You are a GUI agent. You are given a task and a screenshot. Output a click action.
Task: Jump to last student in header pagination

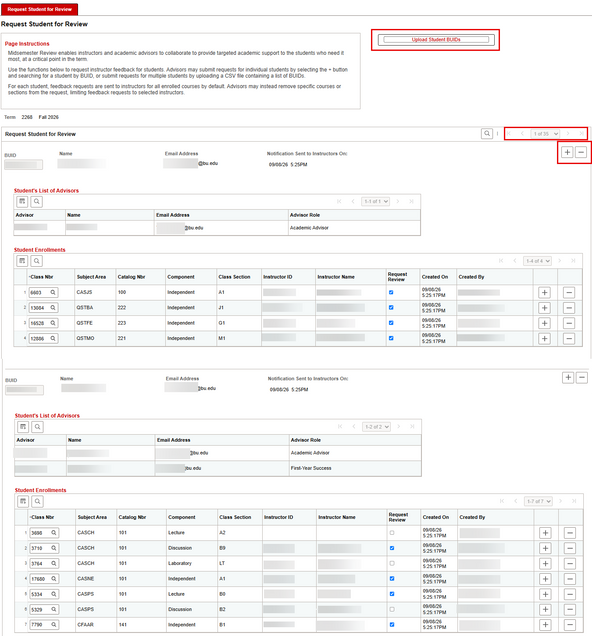581,133
